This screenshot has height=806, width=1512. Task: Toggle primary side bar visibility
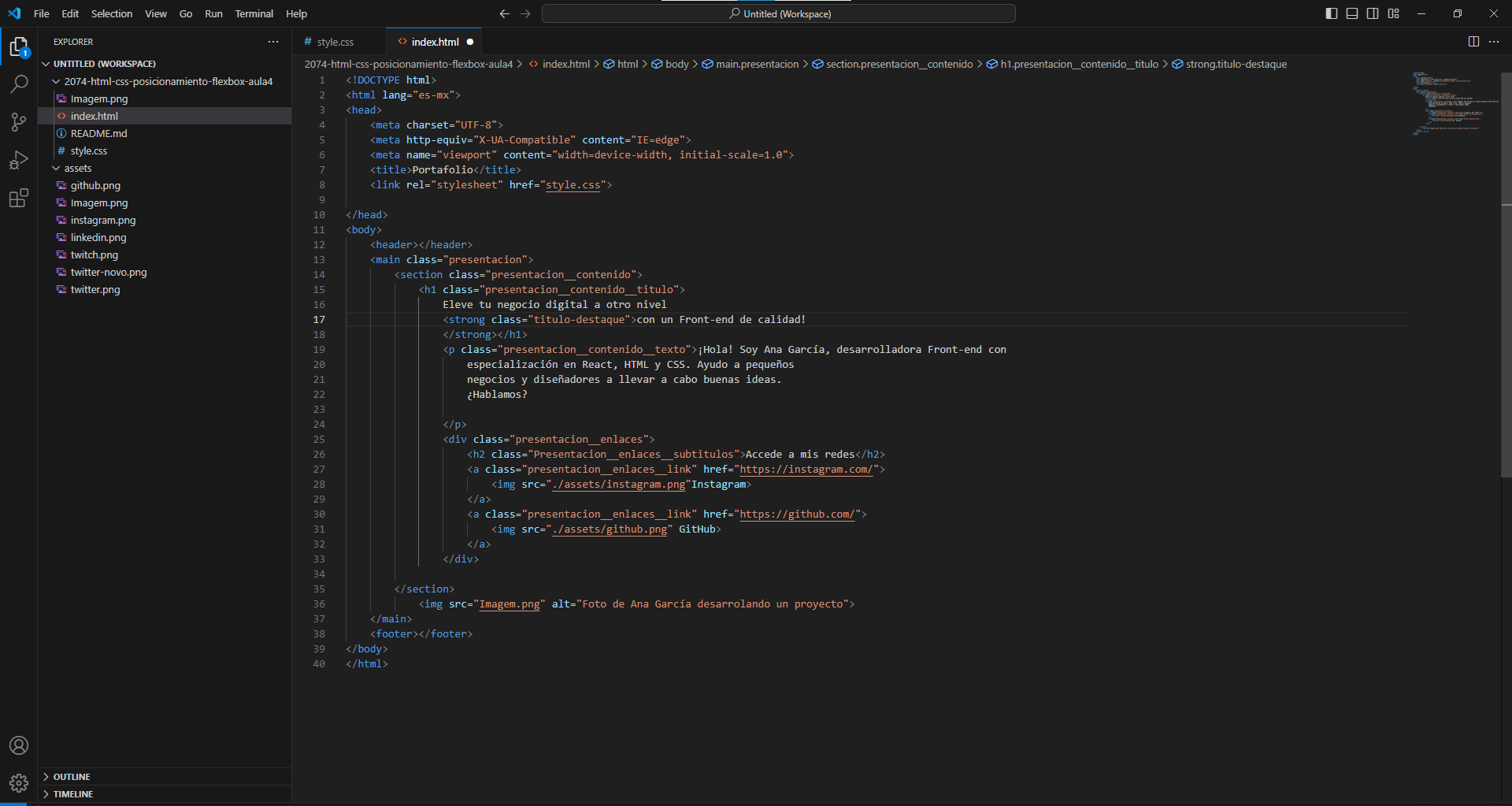tap(1332, 13)
